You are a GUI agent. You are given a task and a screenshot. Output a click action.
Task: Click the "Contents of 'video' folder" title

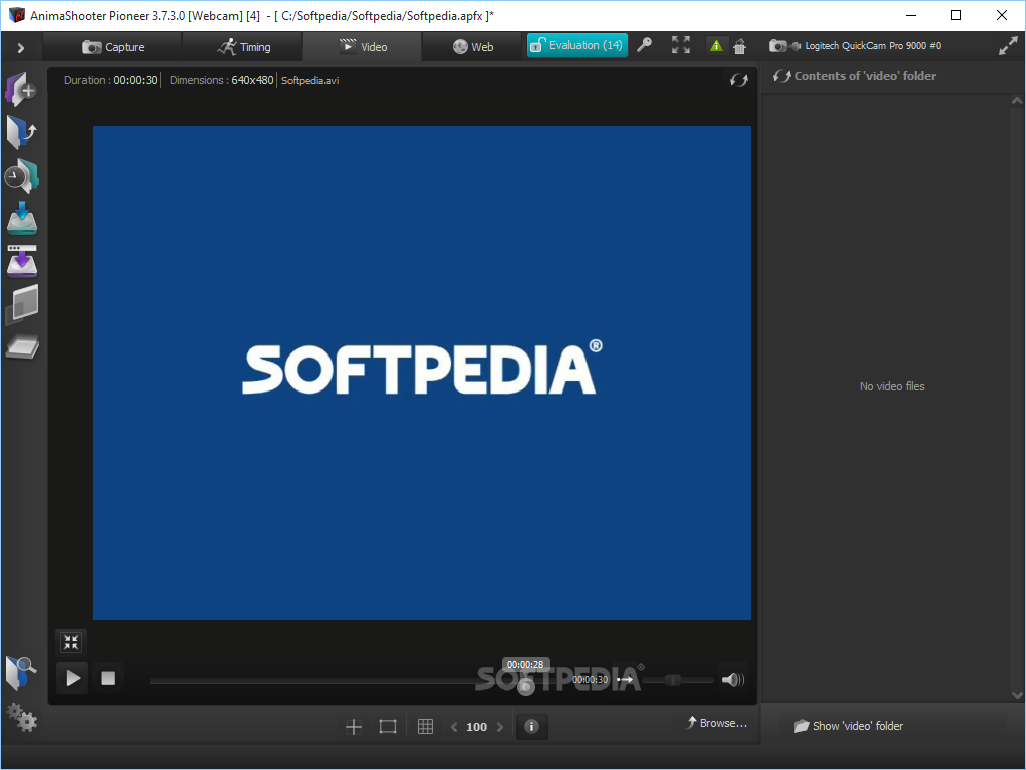click(865, 76)
